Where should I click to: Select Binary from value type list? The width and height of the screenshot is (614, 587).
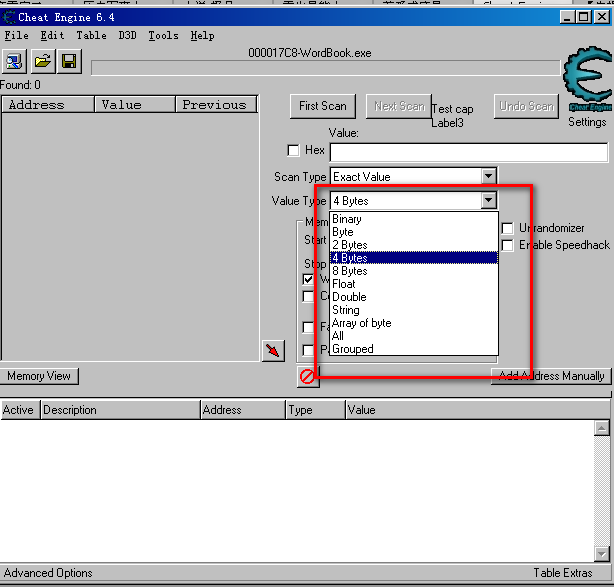tap(414, 219)
